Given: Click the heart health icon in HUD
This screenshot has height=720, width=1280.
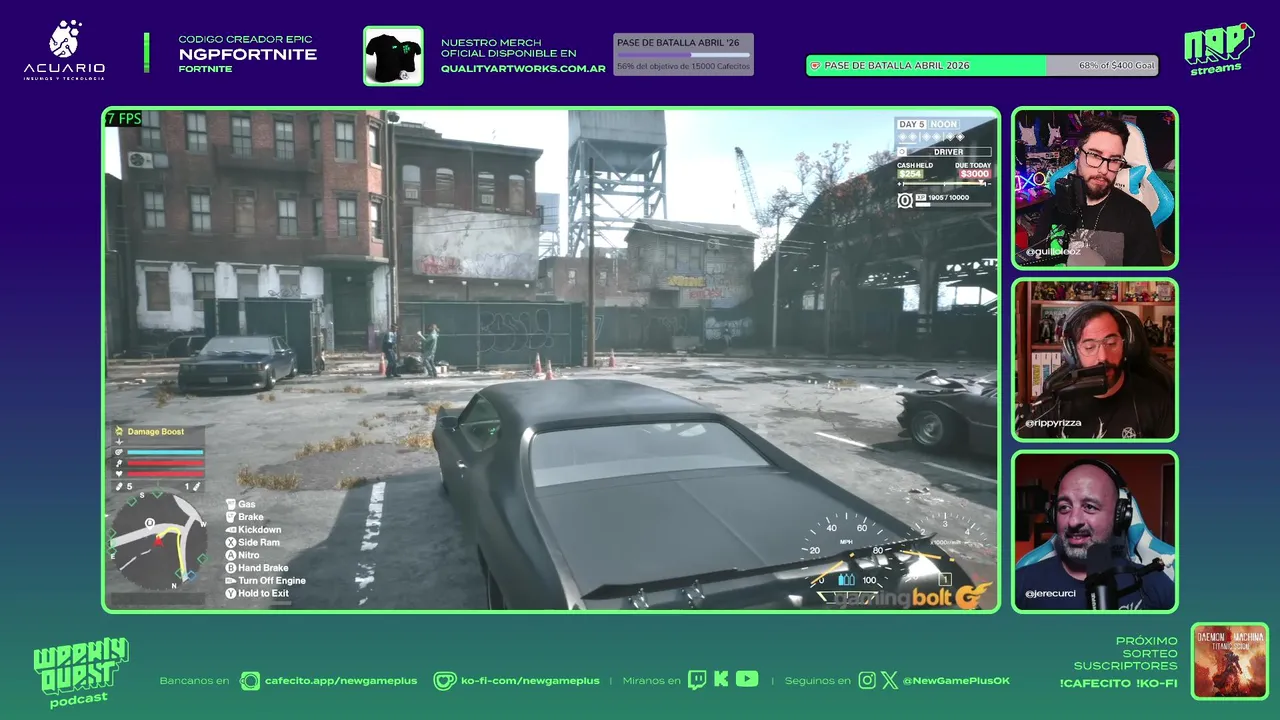Looking at the screenshot, I should point(119,473).
